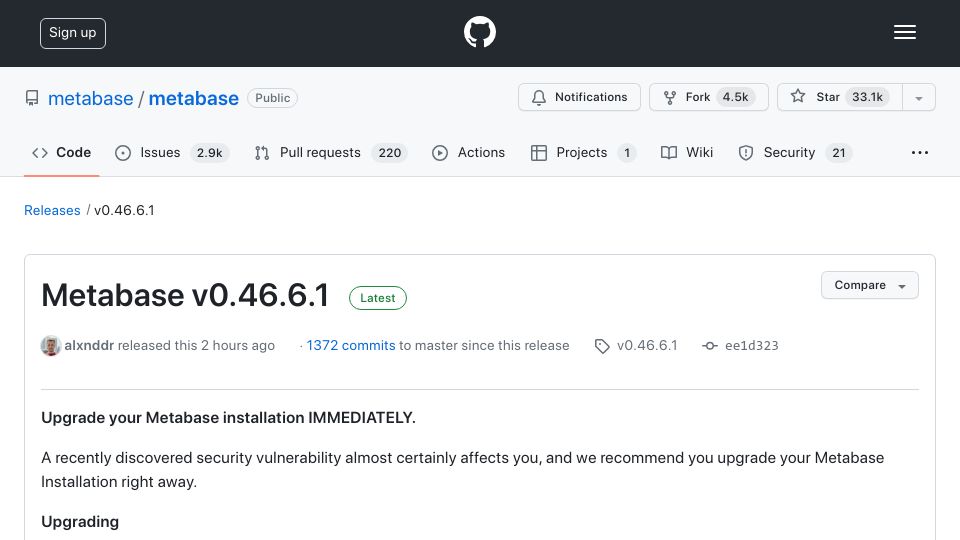Click the Issues count 2.9k badge
Screen dimensions: 960x540
point(209,153)
